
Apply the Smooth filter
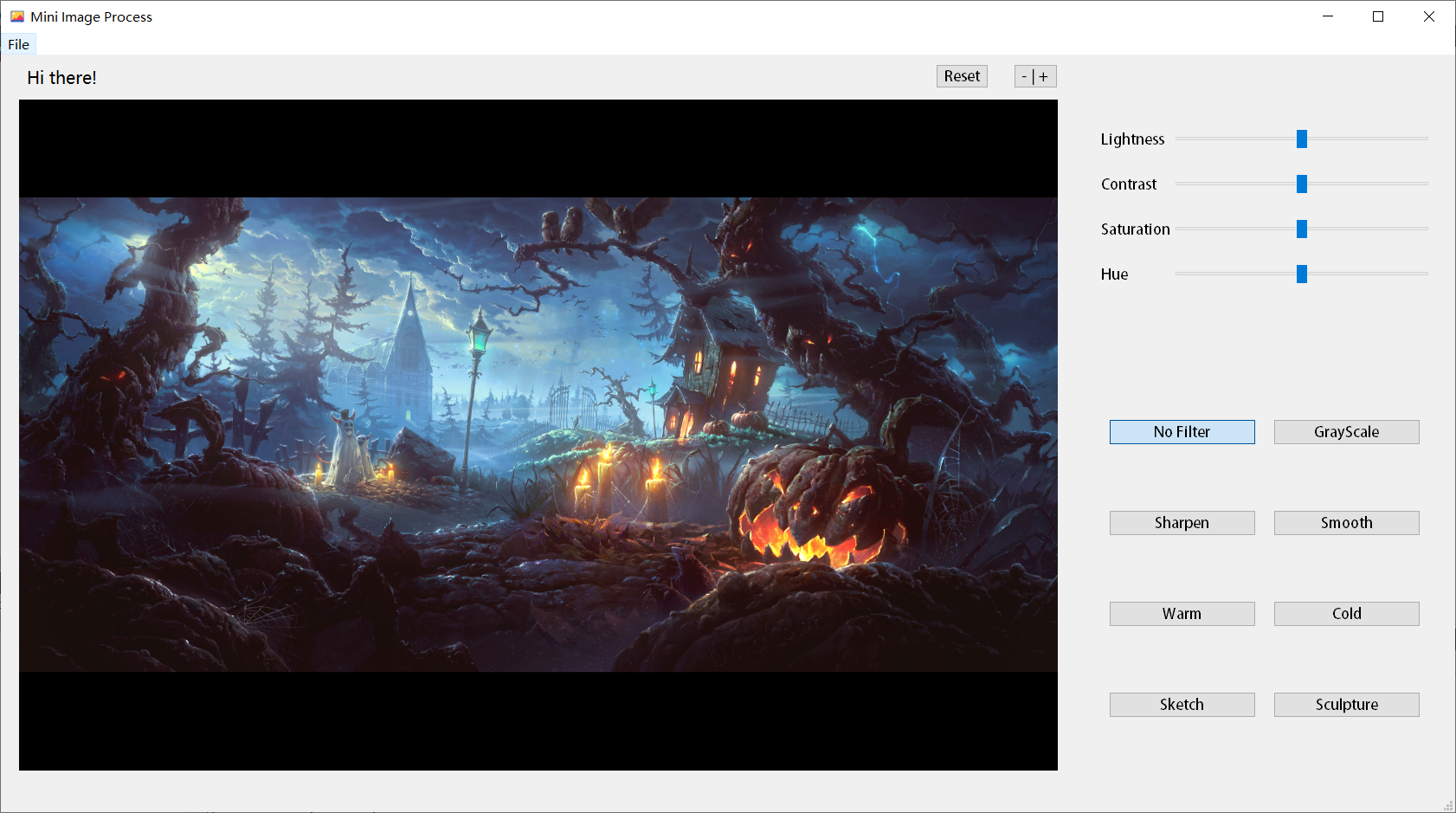click(1346, 523)
